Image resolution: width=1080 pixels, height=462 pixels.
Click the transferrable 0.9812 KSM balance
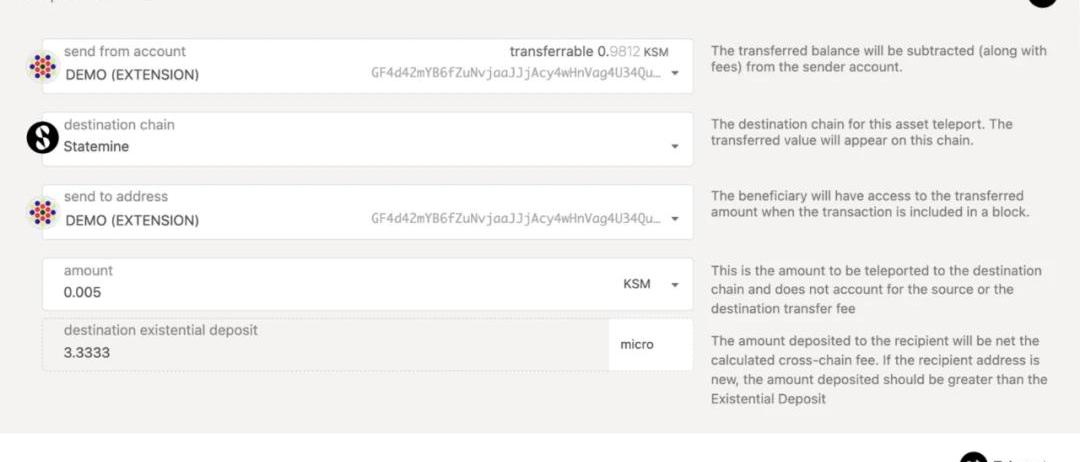click(x=588, y=51)
